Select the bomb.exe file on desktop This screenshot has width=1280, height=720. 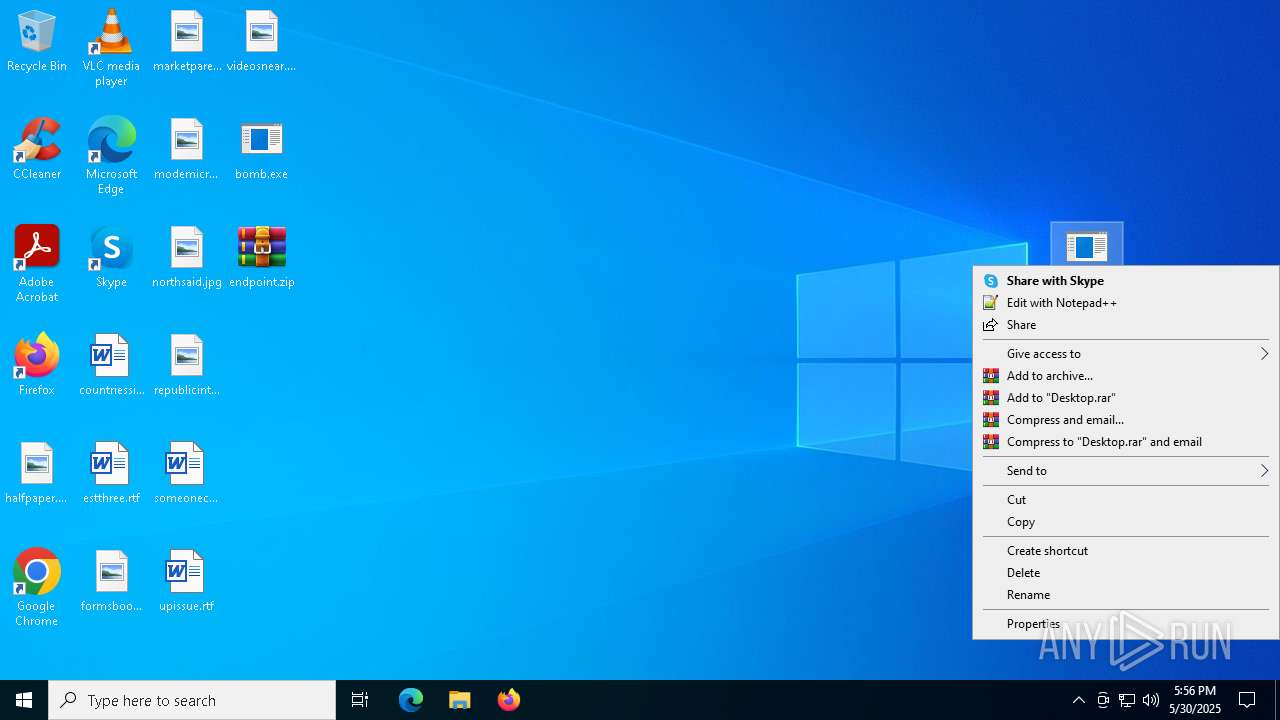261,150
